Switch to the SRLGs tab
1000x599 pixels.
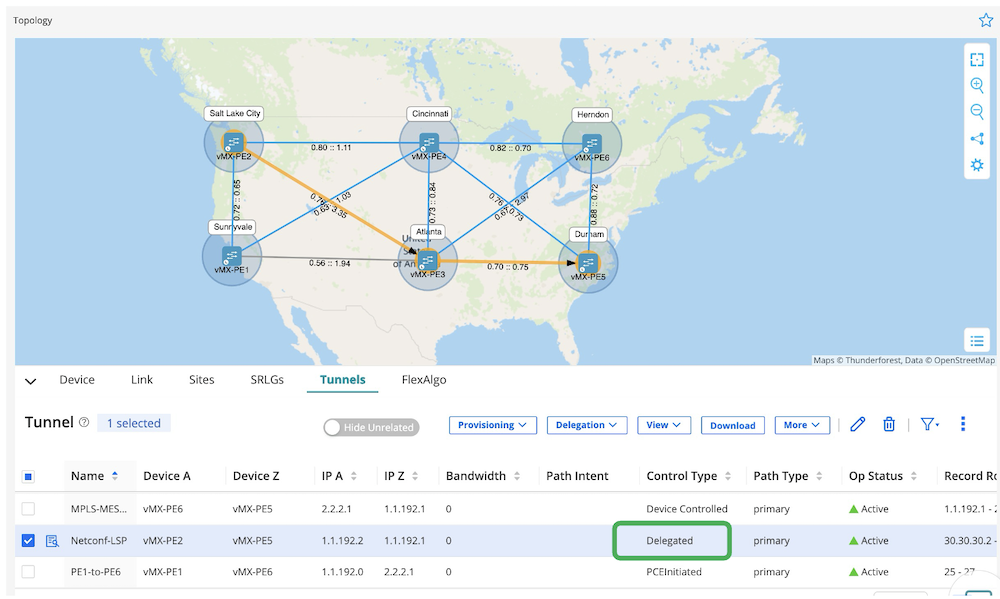267,380
